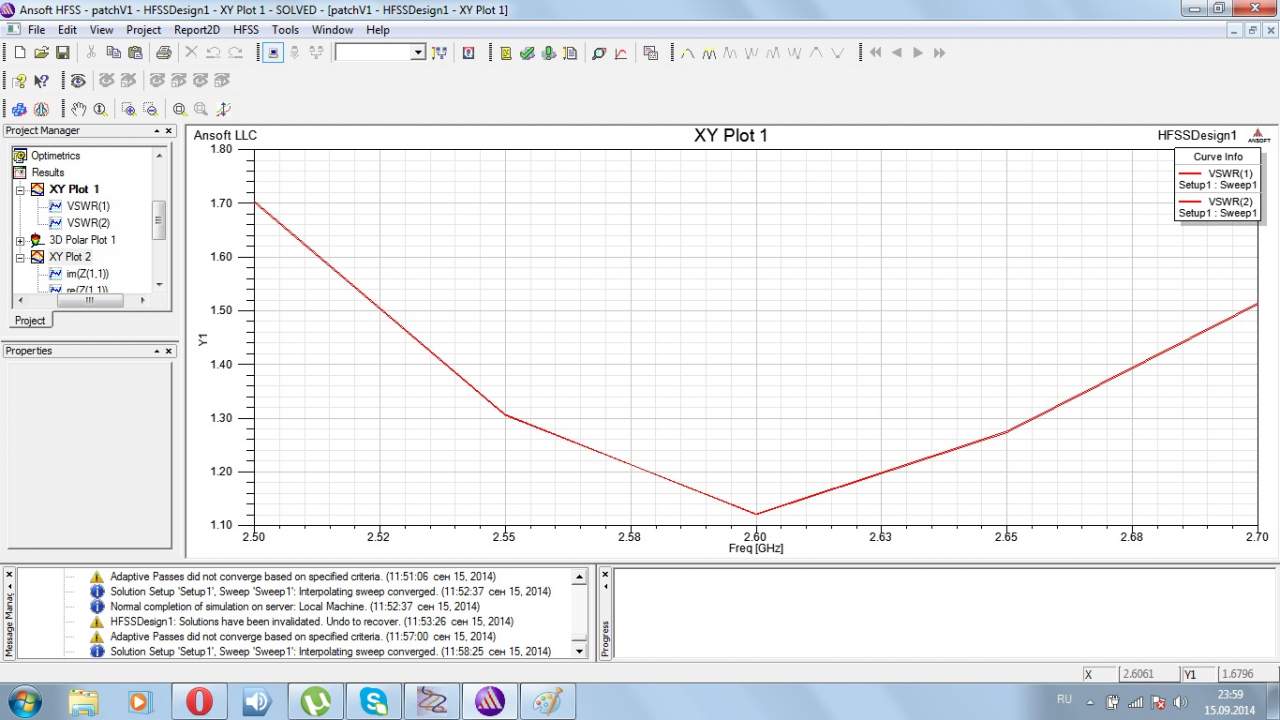
Task: Open the Report2D menu
Action: pos(196,30)
